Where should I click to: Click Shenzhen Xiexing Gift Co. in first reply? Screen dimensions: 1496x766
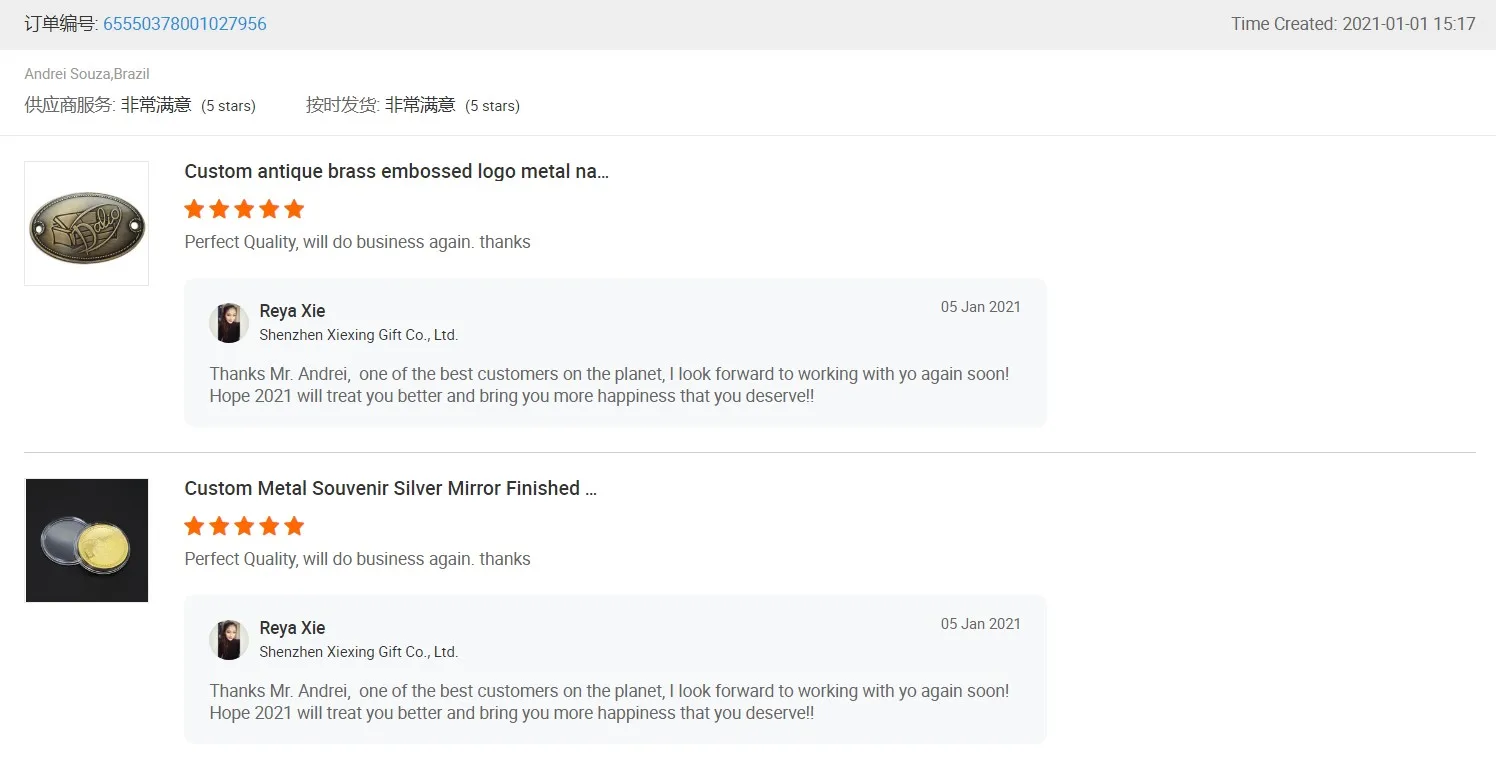coord(358,335)
